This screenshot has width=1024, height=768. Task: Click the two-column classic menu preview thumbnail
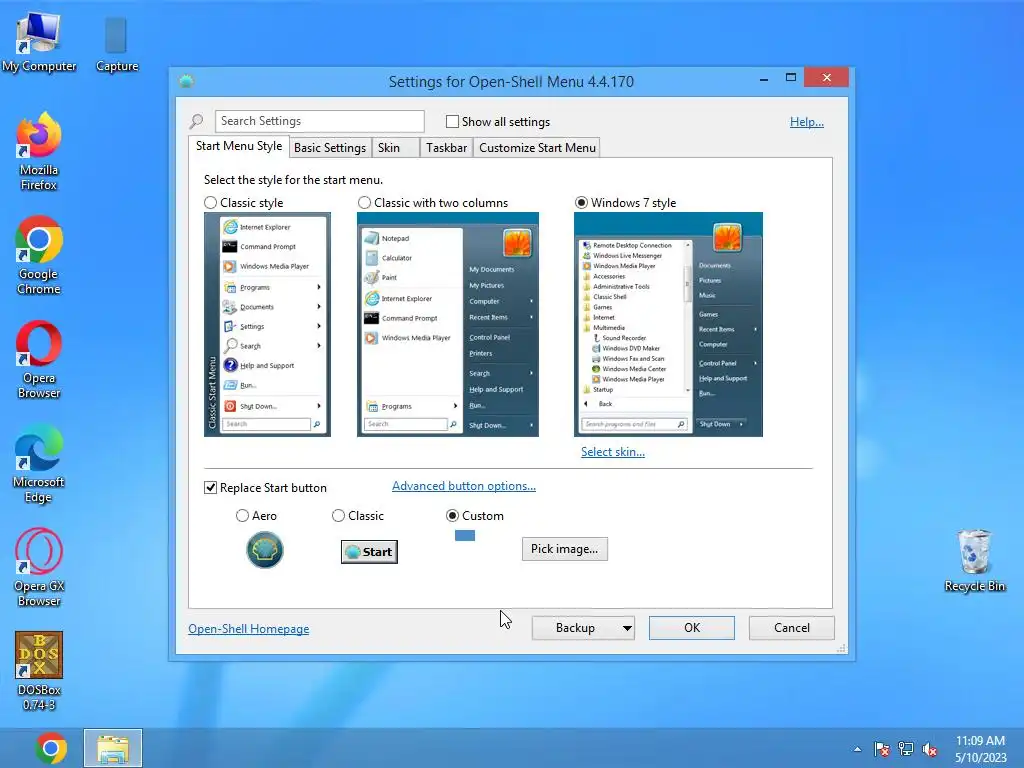[x=447, y=325]
